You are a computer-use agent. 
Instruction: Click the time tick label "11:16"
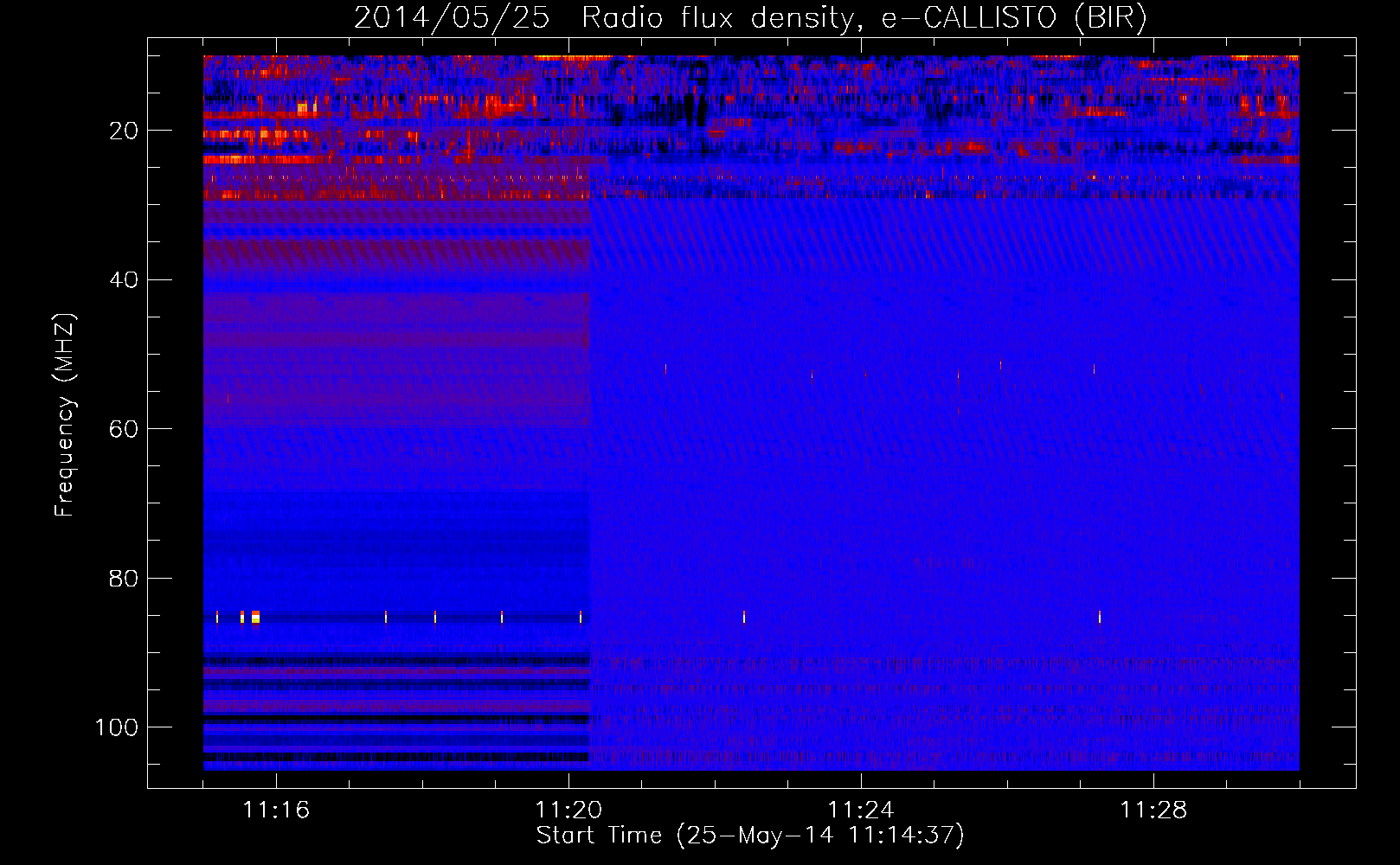pyautogui.click(x=276, y=810)
